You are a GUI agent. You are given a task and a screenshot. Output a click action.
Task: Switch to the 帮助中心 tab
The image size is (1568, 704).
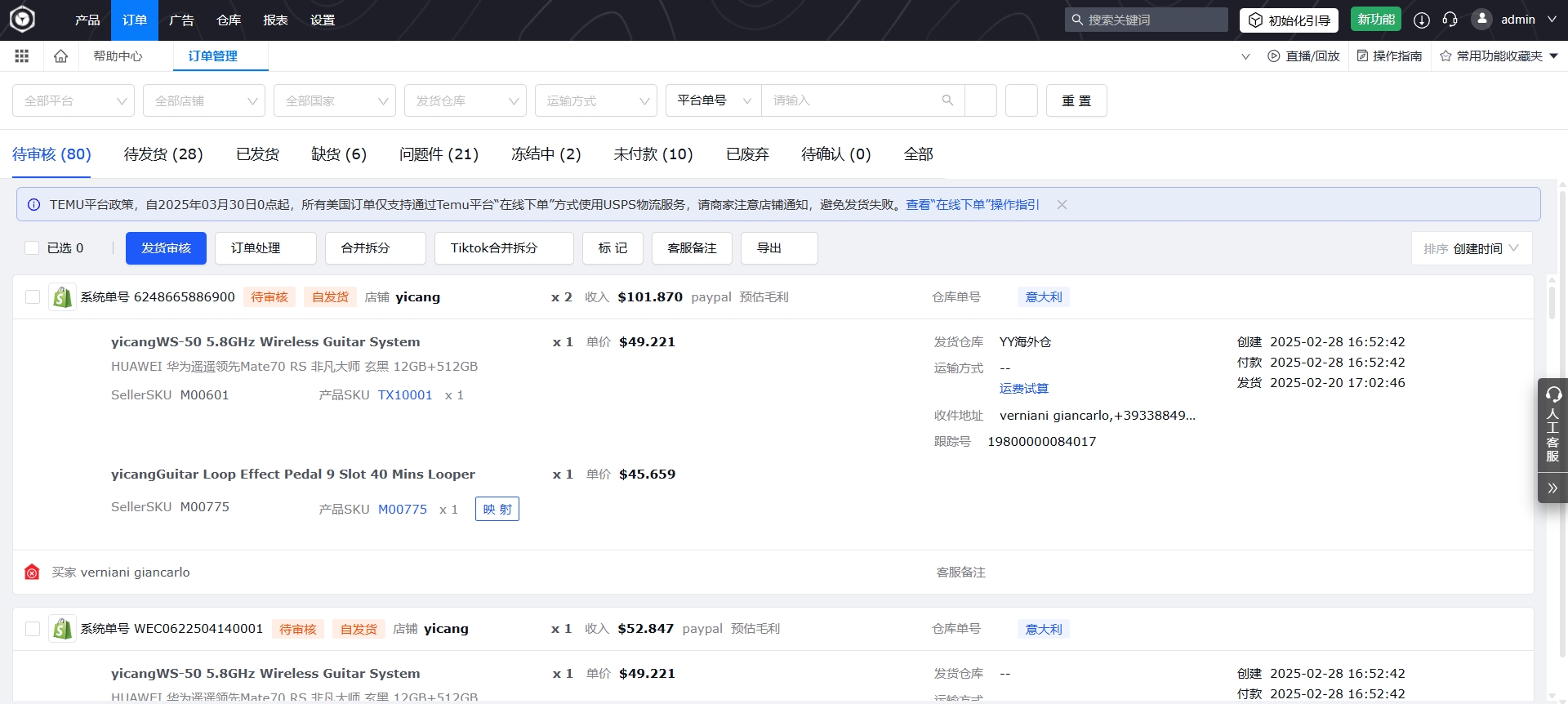tap(118, 56)
